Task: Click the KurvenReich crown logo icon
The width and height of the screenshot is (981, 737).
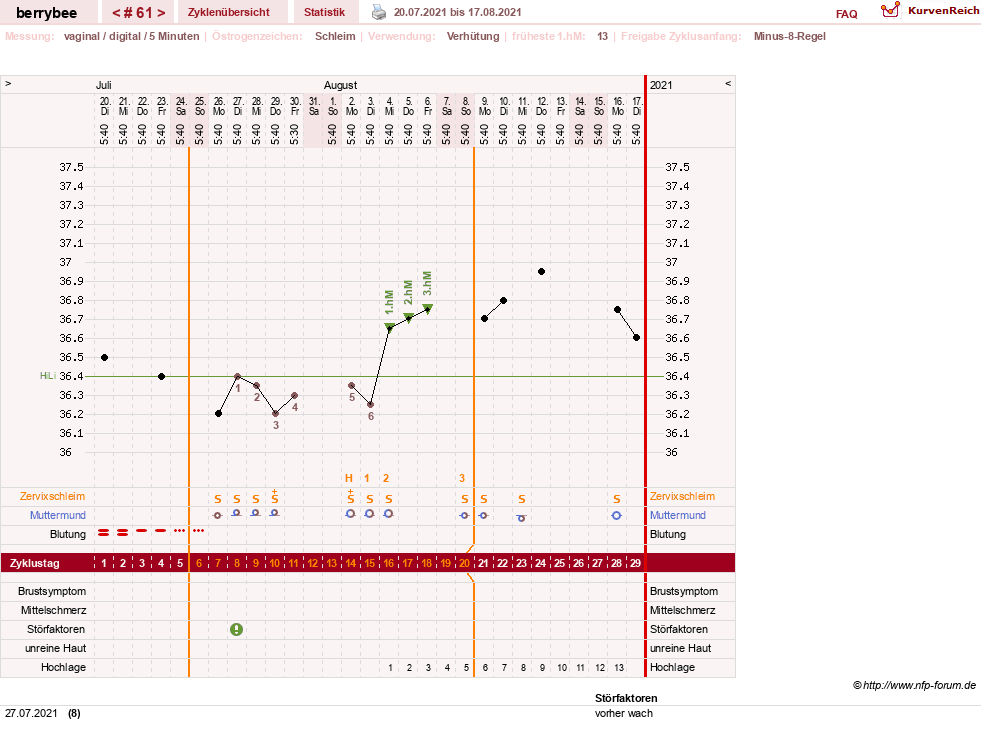Action: [x=890, y=10]
